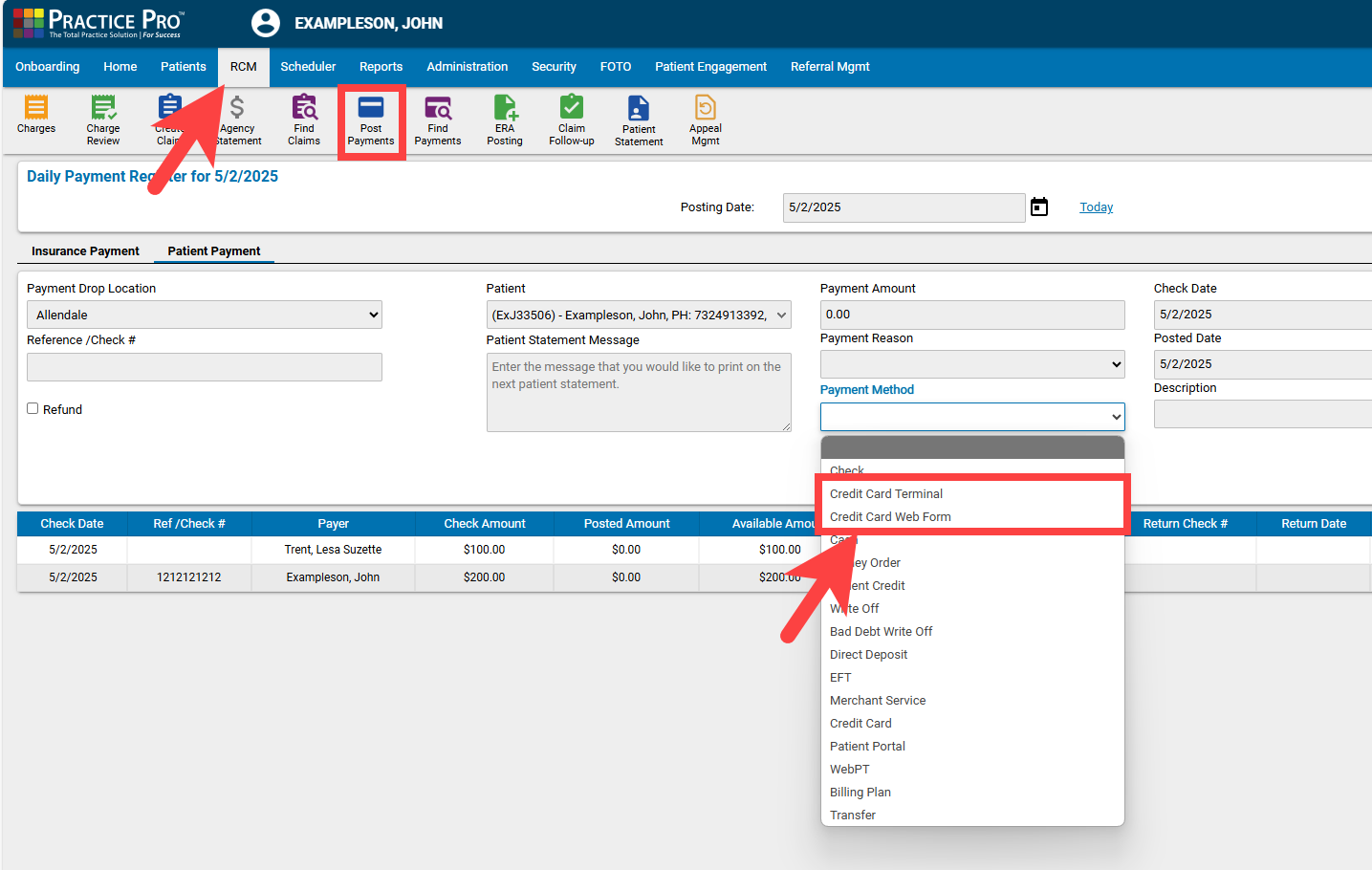1372x870 pixels.
Task: Click the Find Claims icon
Action: tap(304, 119)
